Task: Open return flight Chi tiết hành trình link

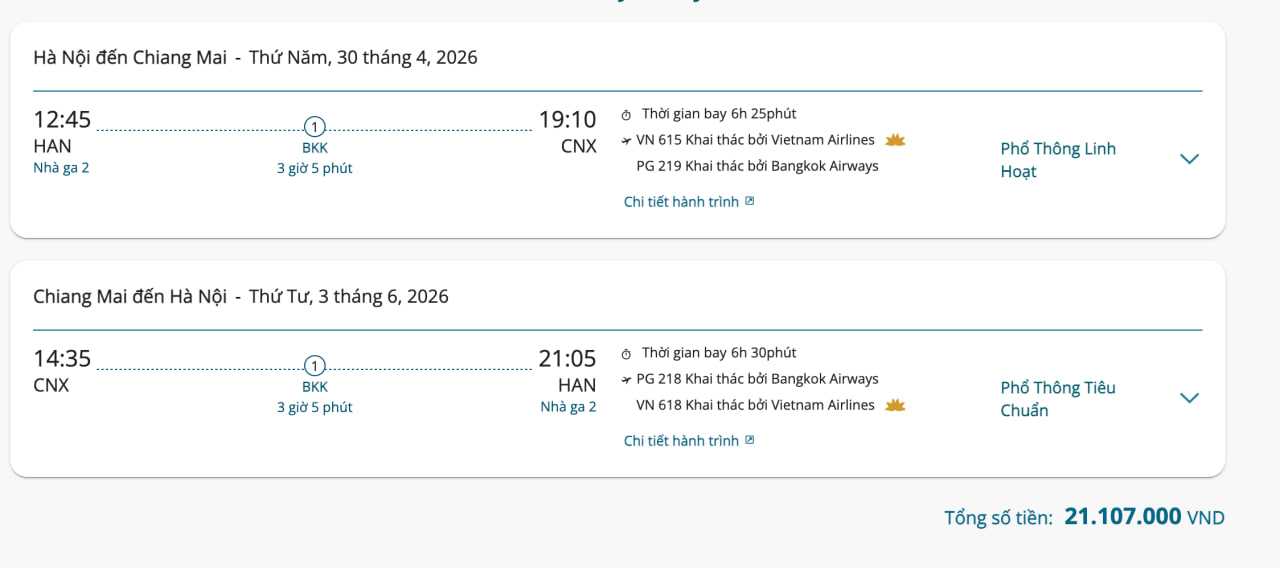Action: (x=681, y=441)
